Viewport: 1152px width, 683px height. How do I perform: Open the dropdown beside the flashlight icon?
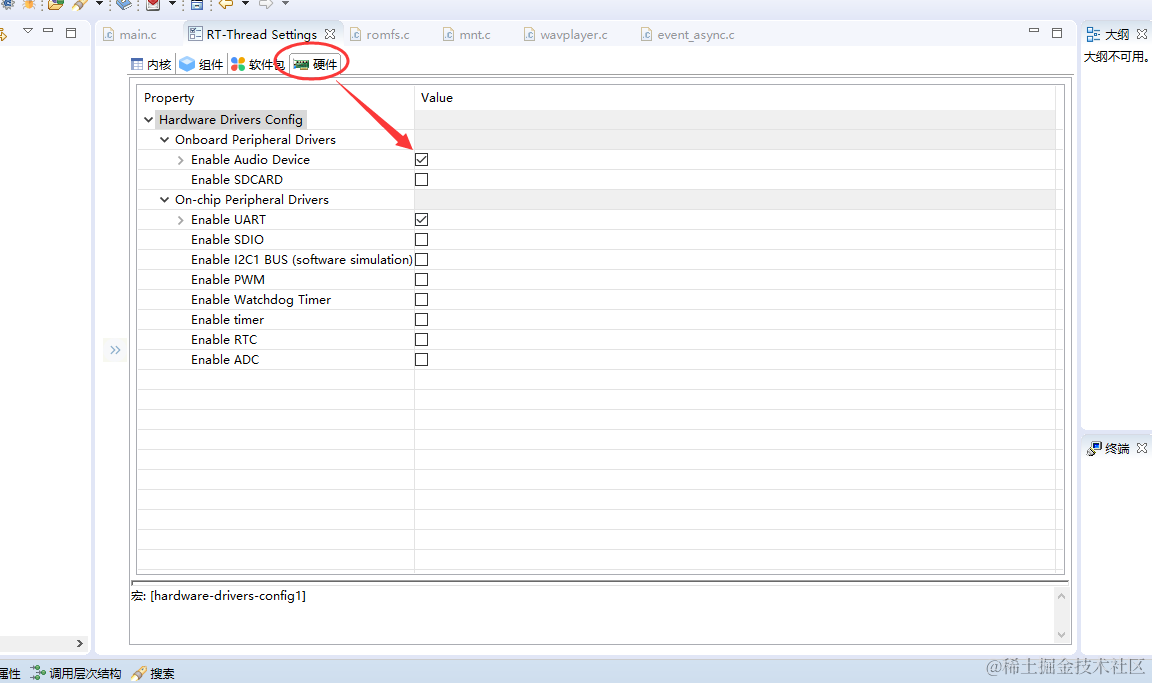coord(99,4)
